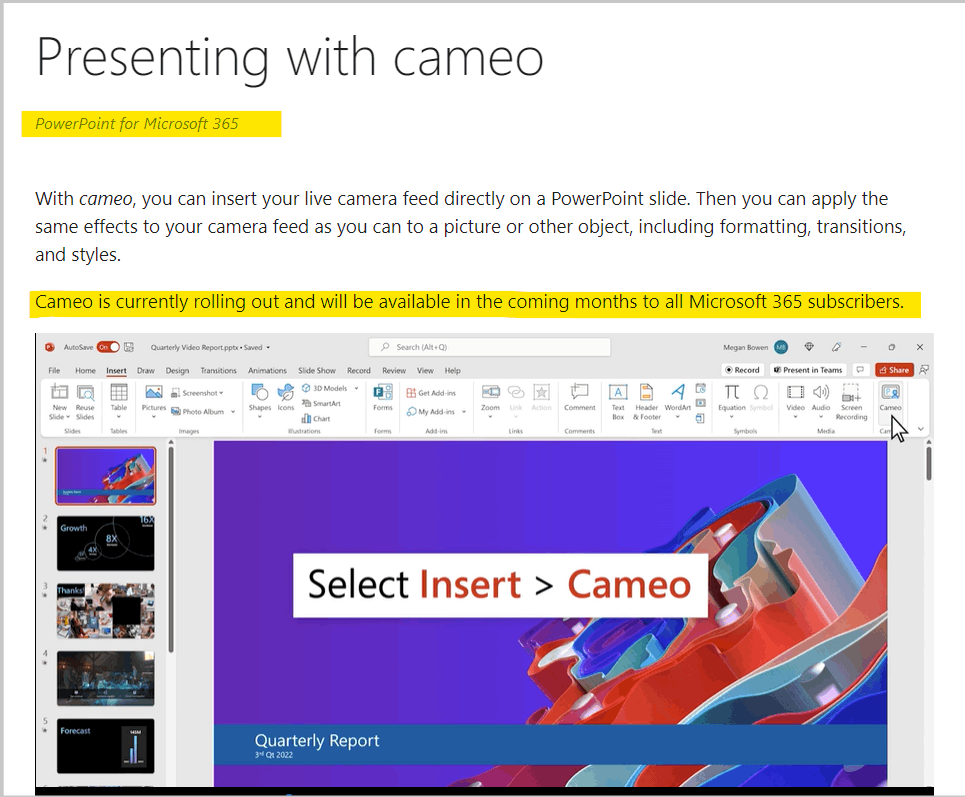
Task: Insert a Forms control
Action: (382, 398)
